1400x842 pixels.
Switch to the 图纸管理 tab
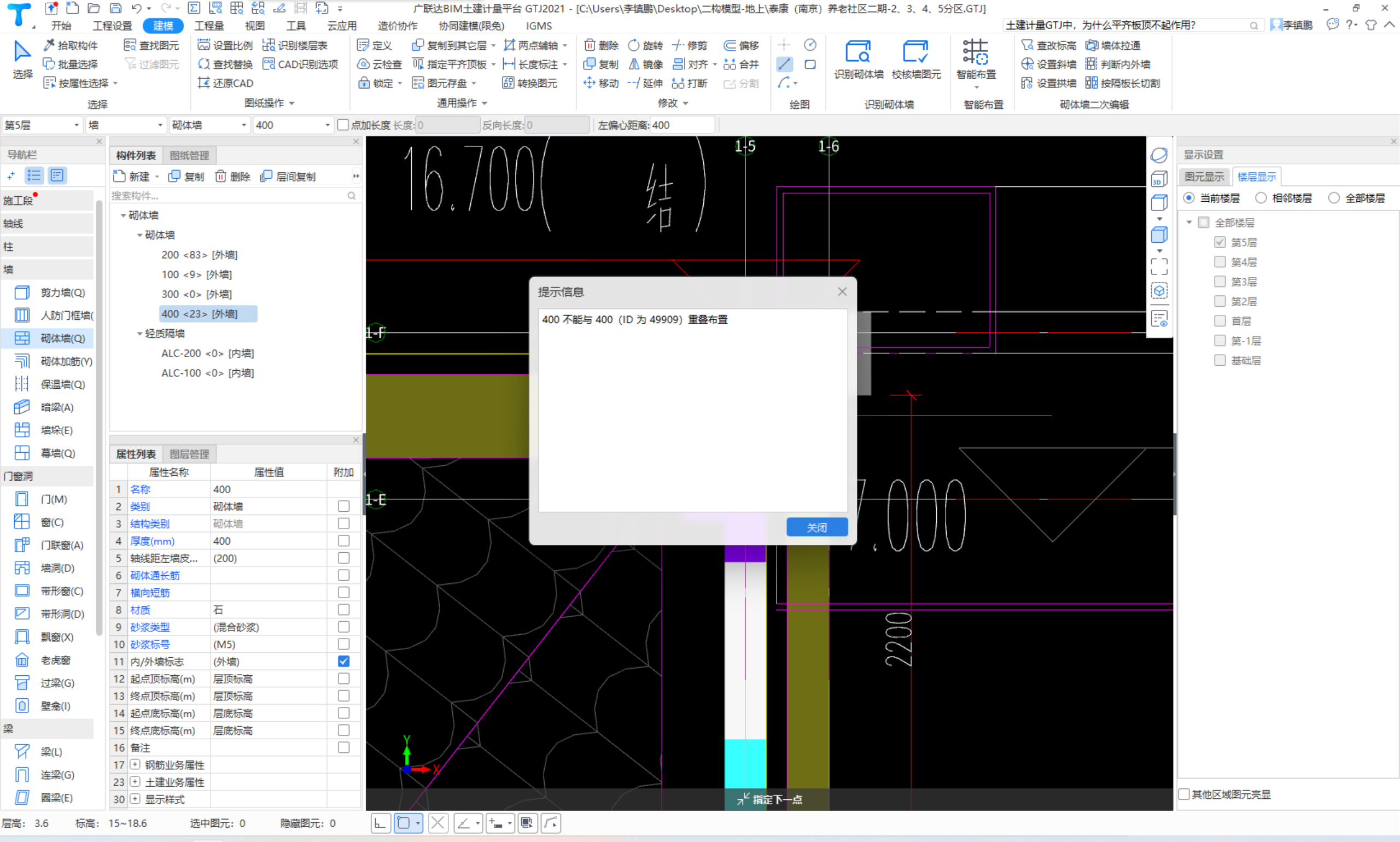[x=190, y=155]
